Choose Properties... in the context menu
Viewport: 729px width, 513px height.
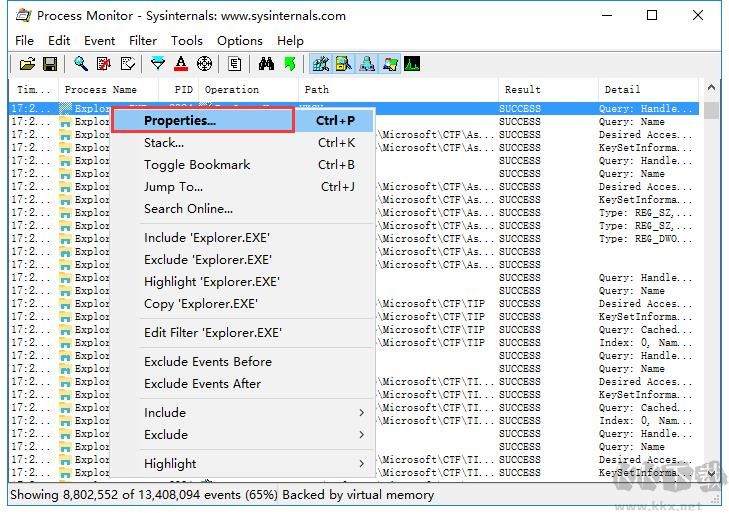tap(242, 120)
